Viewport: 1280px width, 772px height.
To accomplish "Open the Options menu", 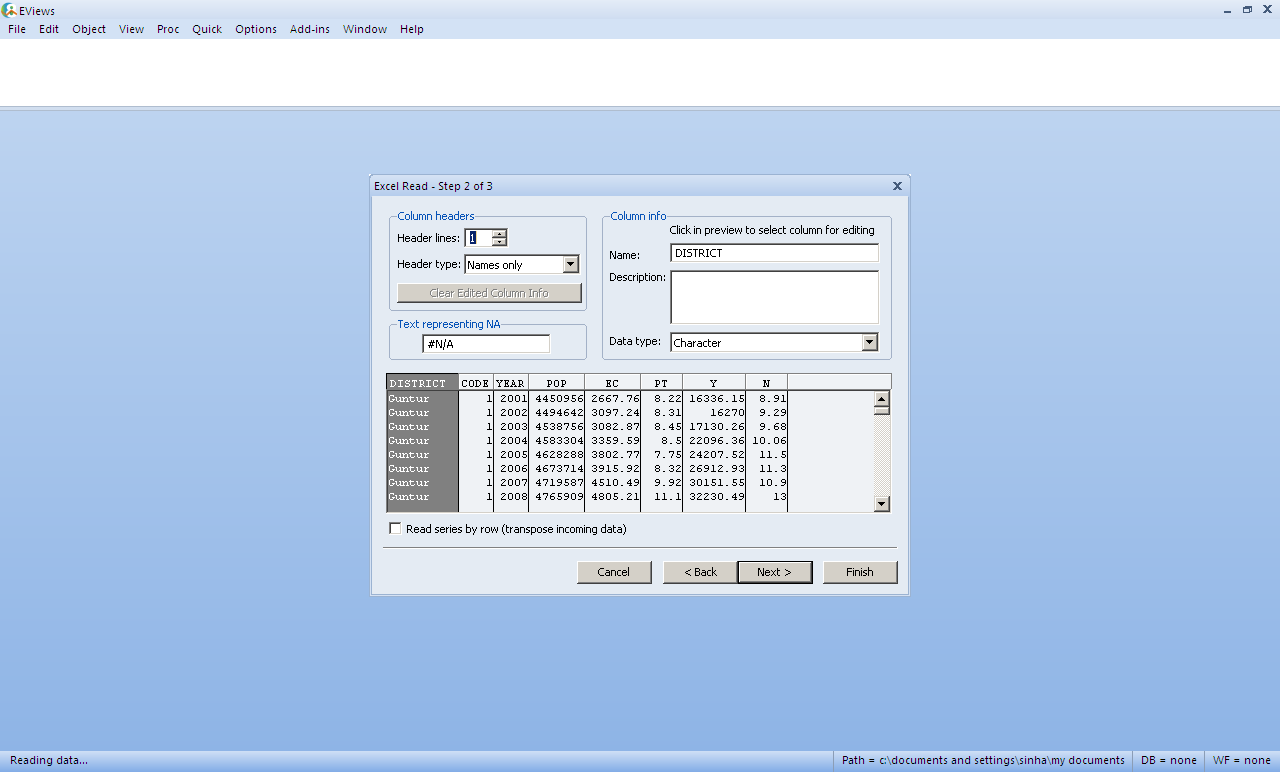I will [256, 29].
